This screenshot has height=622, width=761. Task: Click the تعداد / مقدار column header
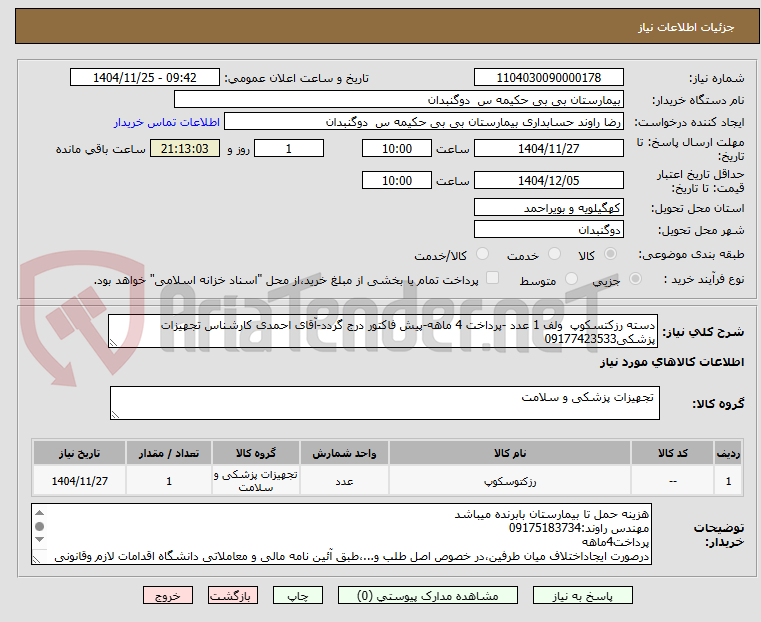coord(169,453)
